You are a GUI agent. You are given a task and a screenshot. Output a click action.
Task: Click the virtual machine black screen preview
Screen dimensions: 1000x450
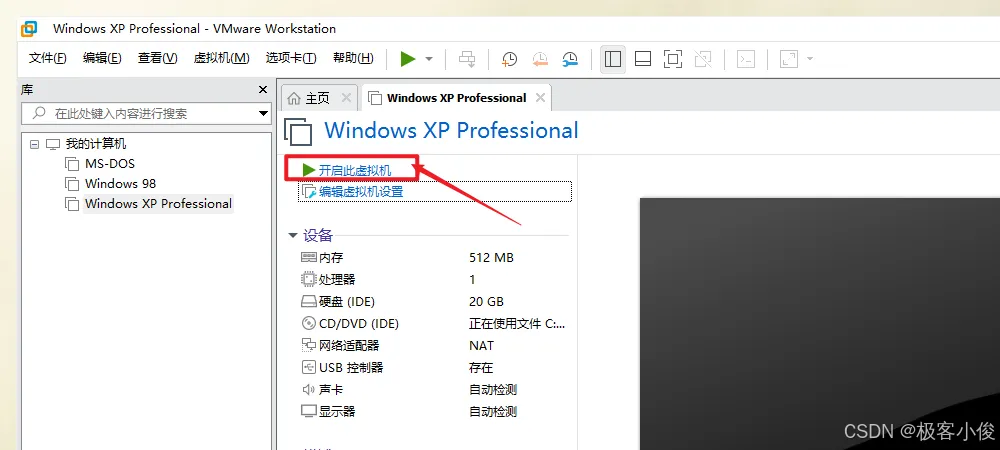(x=820, y=324)
